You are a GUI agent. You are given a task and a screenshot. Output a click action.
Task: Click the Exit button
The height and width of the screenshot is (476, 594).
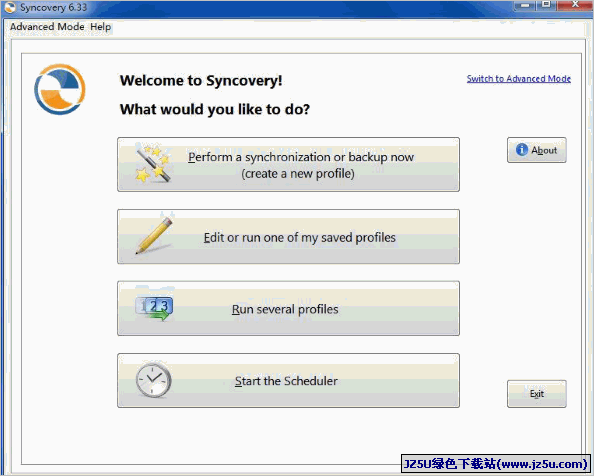537,394
